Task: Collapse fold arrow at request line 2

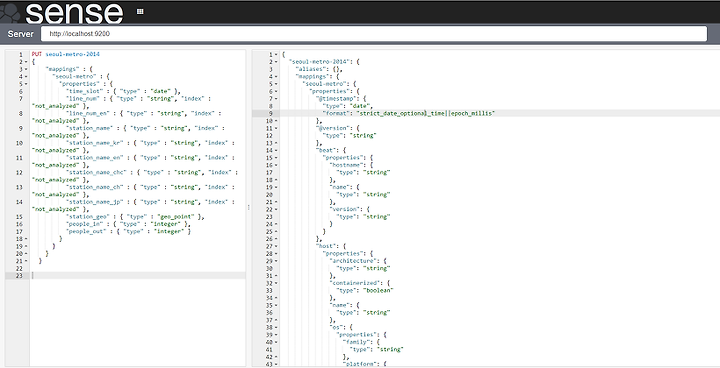Action: point(26,62)
